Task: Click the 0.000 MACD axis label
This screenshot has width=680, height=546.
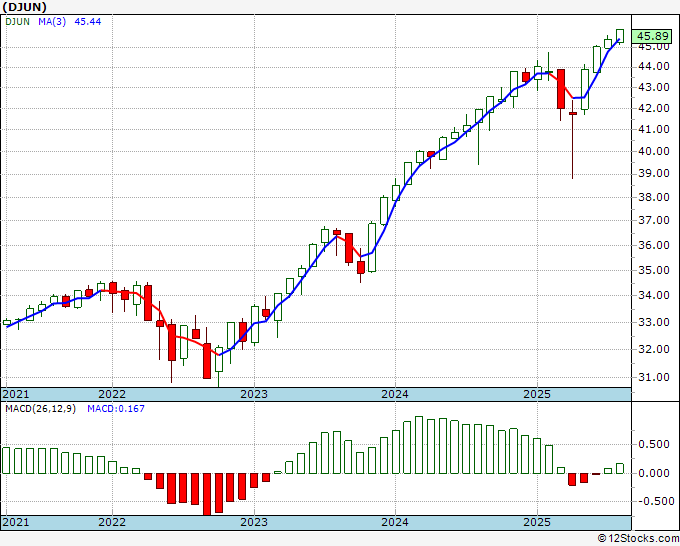Action: tap(654, 473)
